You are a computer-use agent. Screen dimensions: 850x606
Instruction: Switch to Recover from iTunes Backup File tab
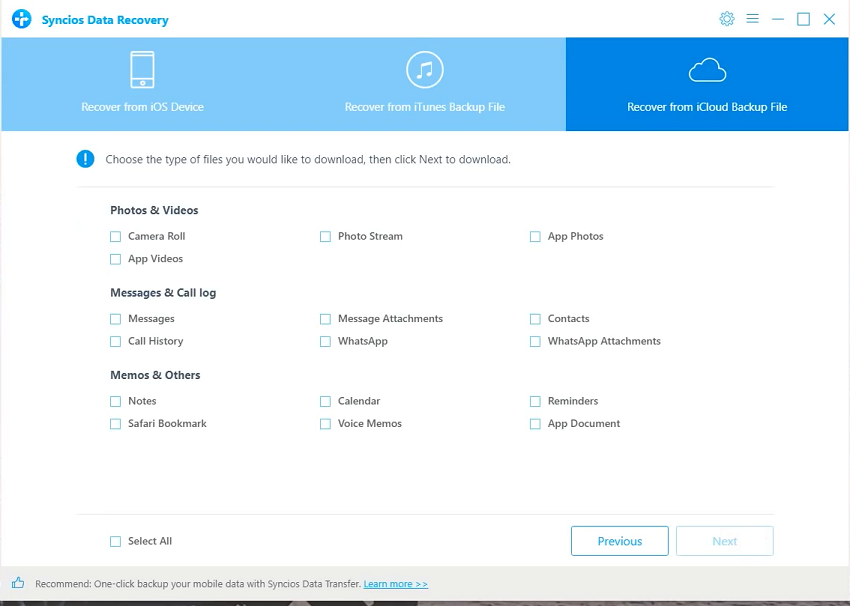coord(424,84)
